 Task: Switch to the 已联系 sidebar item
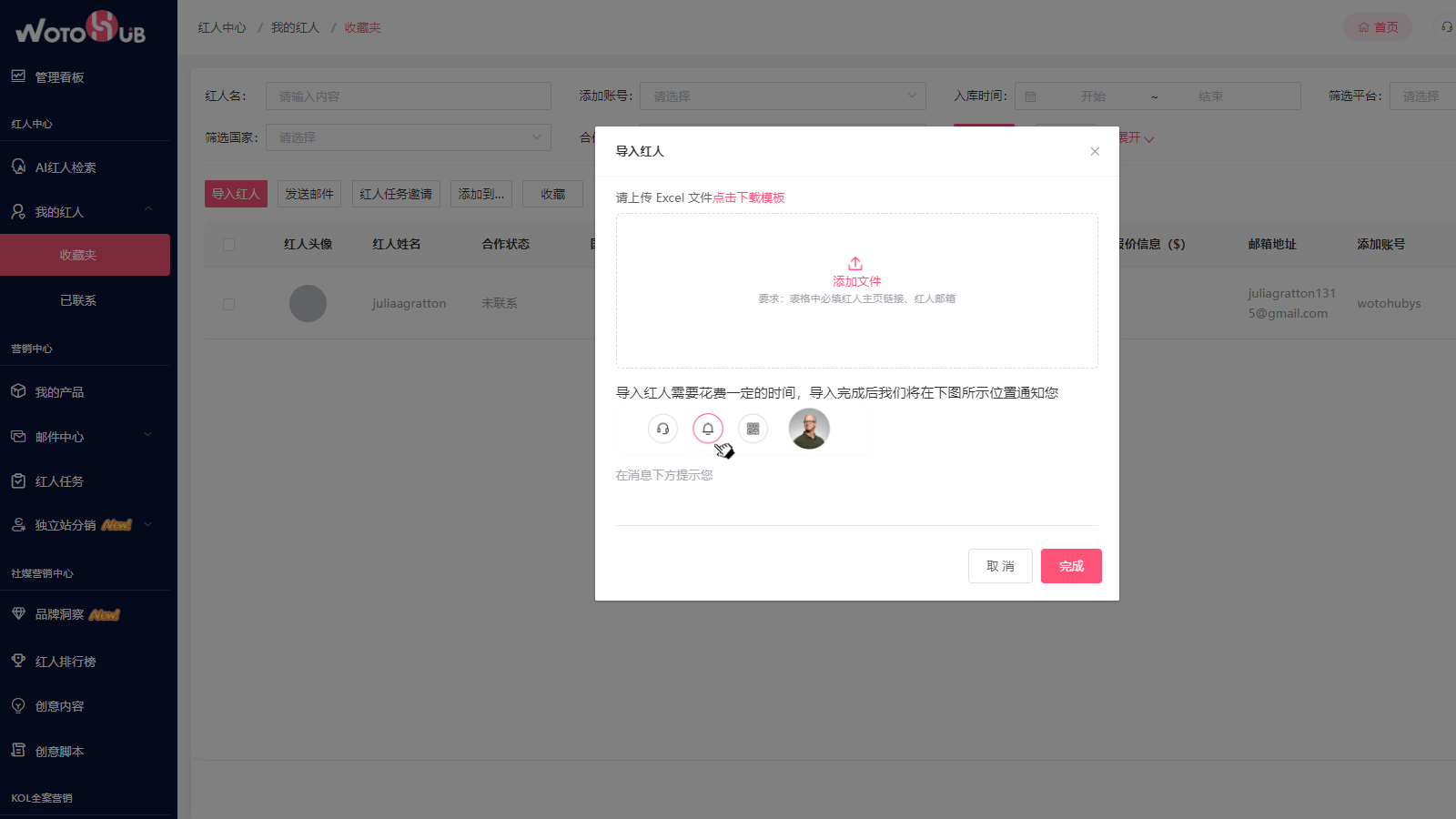[78, 299]
